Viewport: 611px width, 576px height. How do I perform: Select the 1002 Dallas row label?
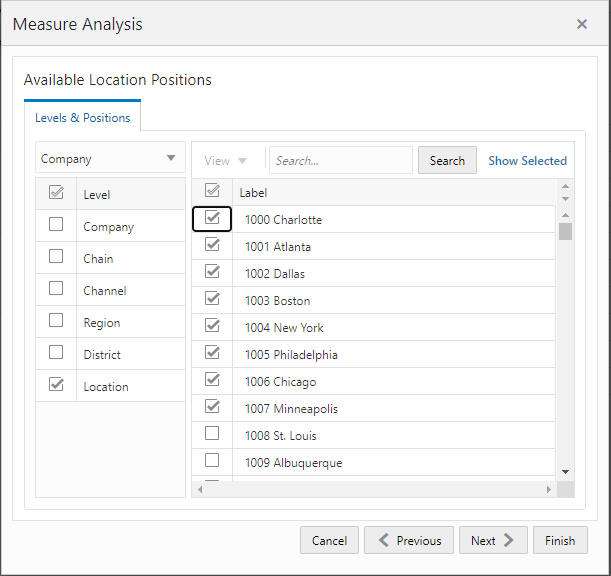pos(275,274)
